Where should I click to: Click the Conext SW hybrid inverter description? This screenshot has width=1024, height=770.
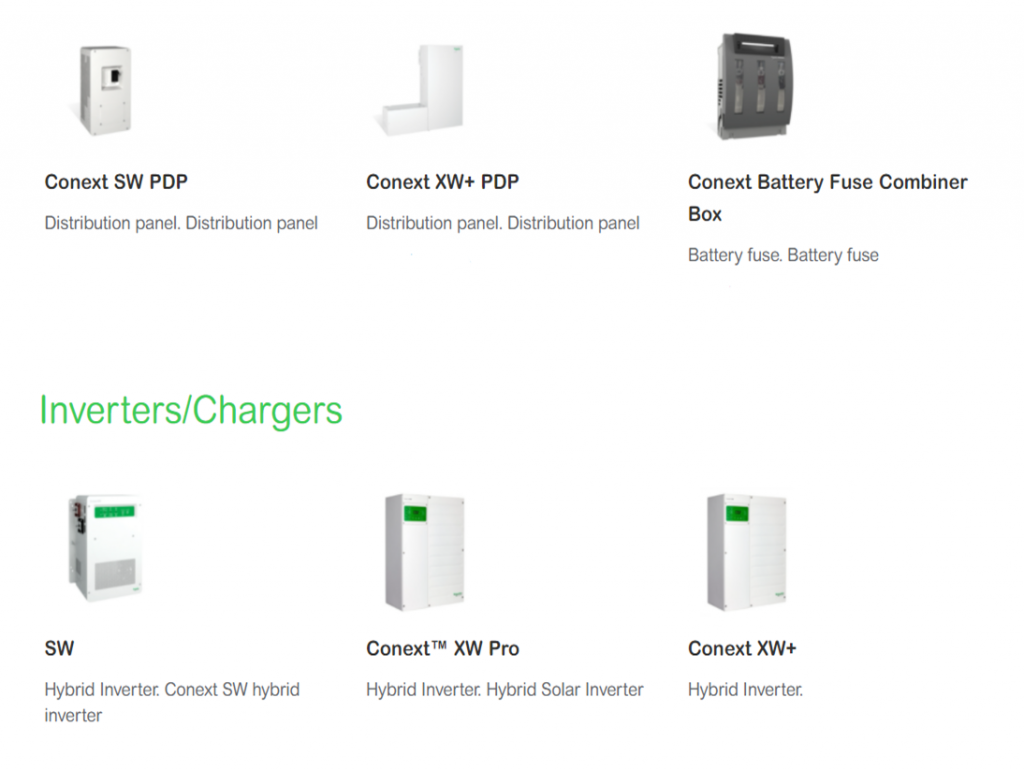point(172,702)
